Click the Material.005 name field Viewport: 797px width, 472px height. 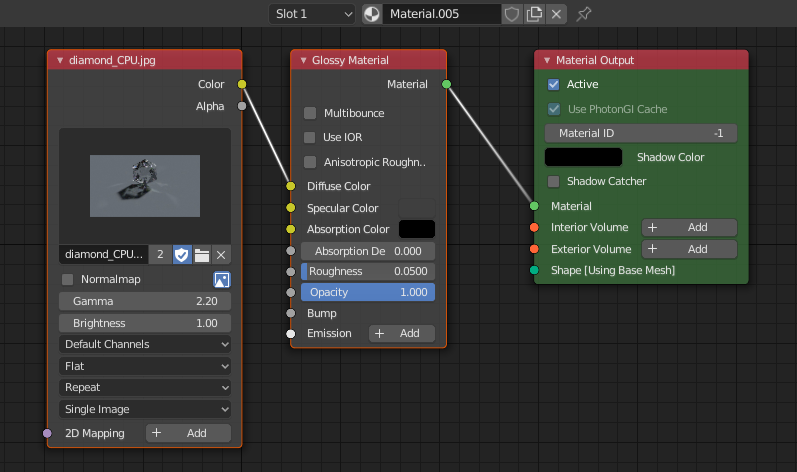440,14
